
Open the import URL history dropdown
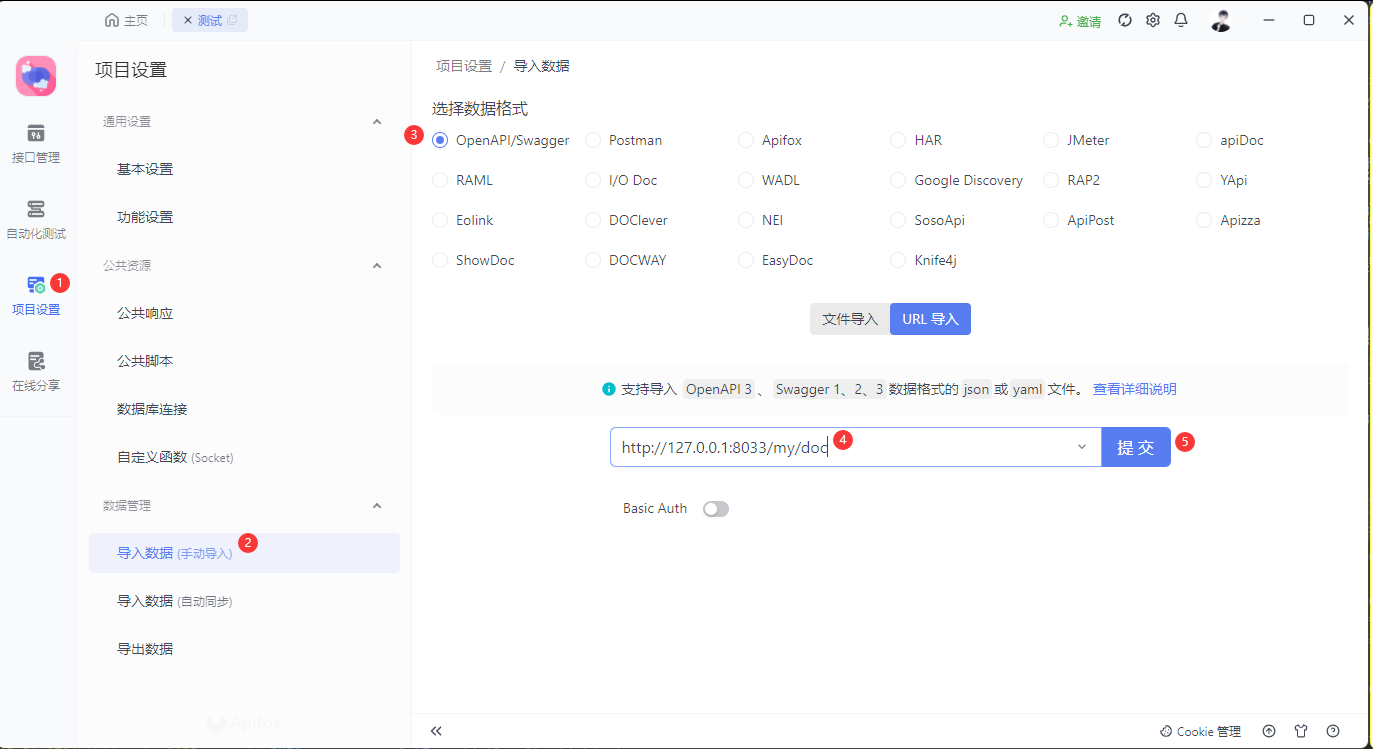pos(1081,447)
